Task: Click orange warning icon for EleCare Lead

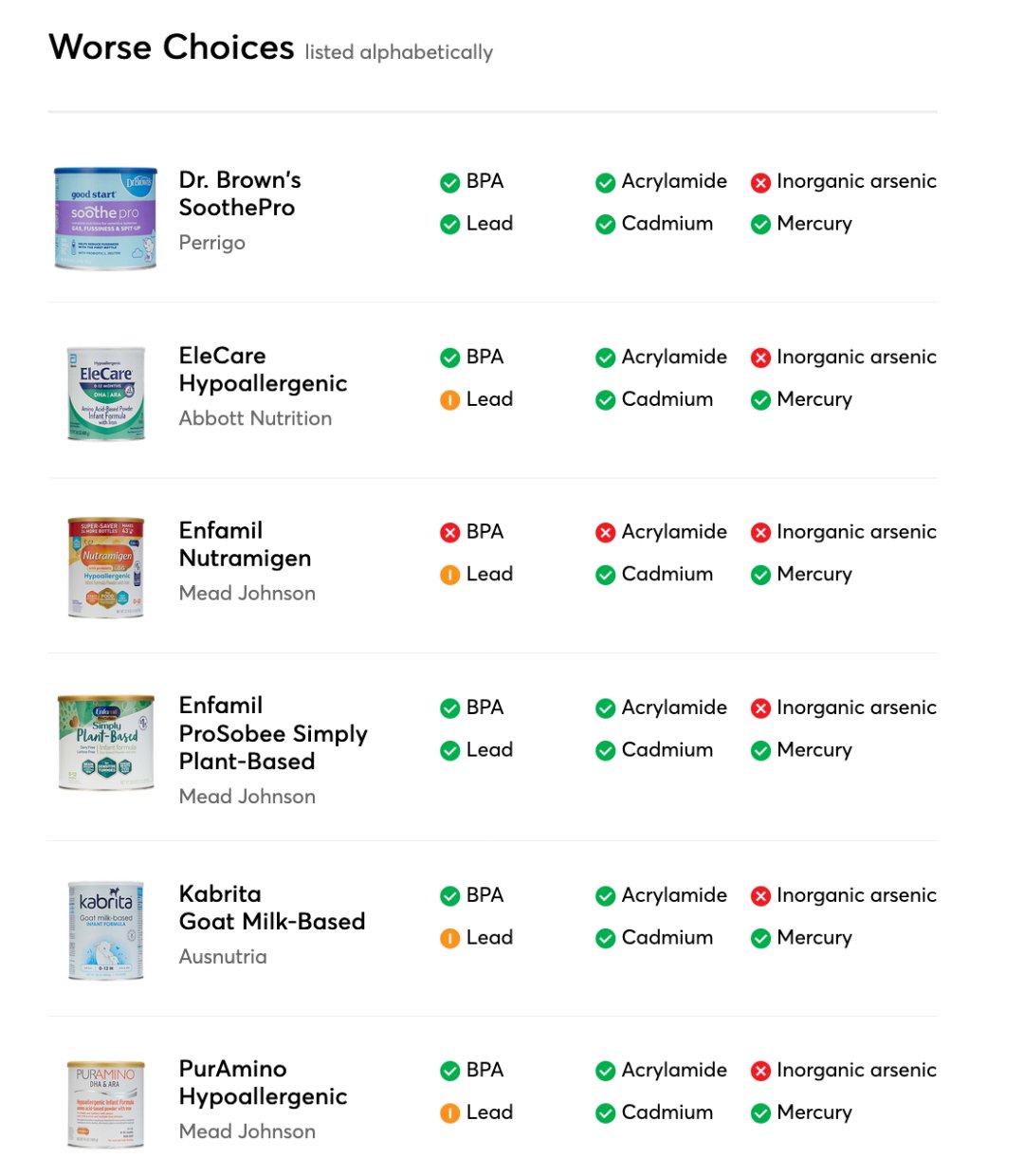Action: (x=450, y=401)
